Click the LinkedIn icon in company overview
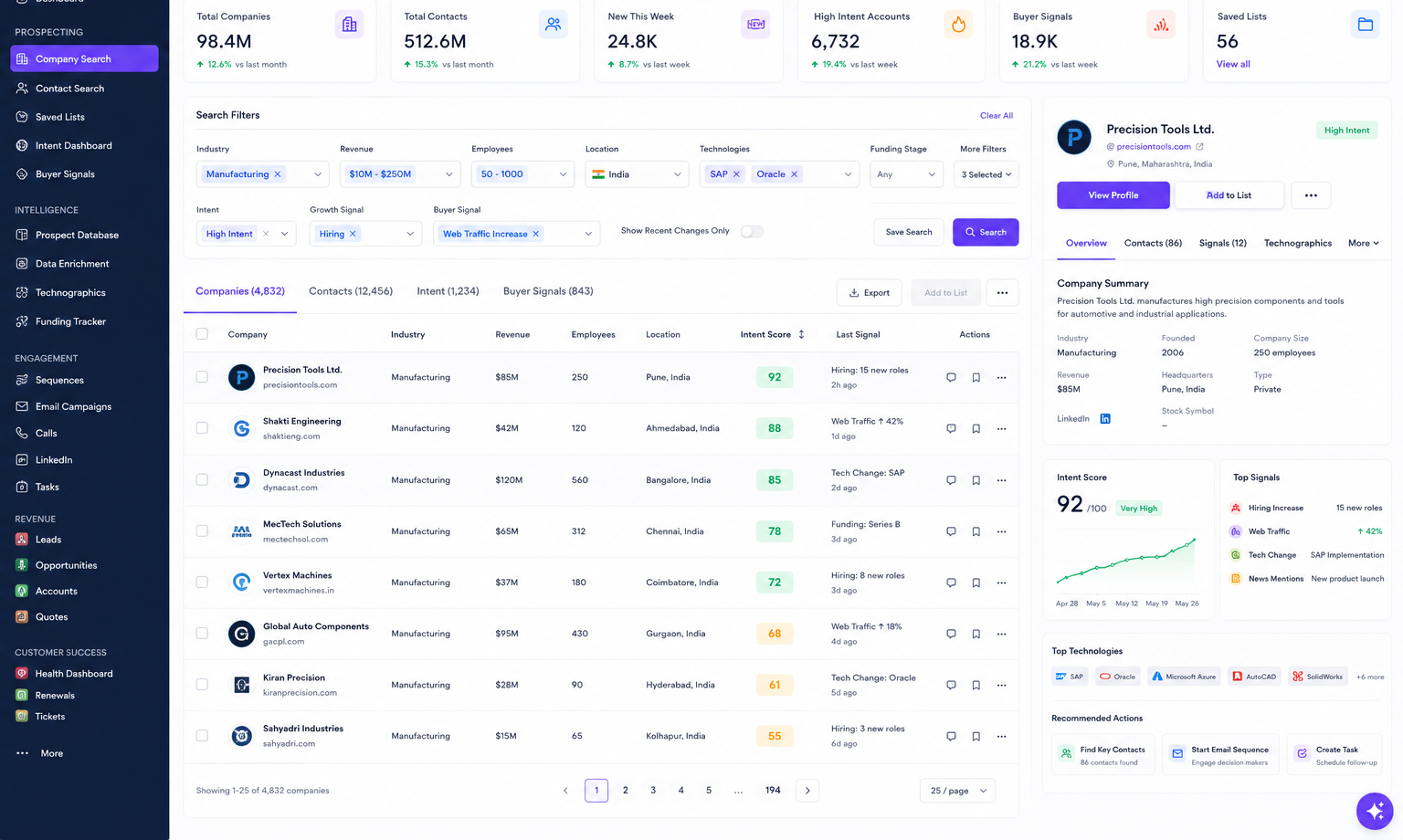 pyautogui.click(x=1105, y=418)
